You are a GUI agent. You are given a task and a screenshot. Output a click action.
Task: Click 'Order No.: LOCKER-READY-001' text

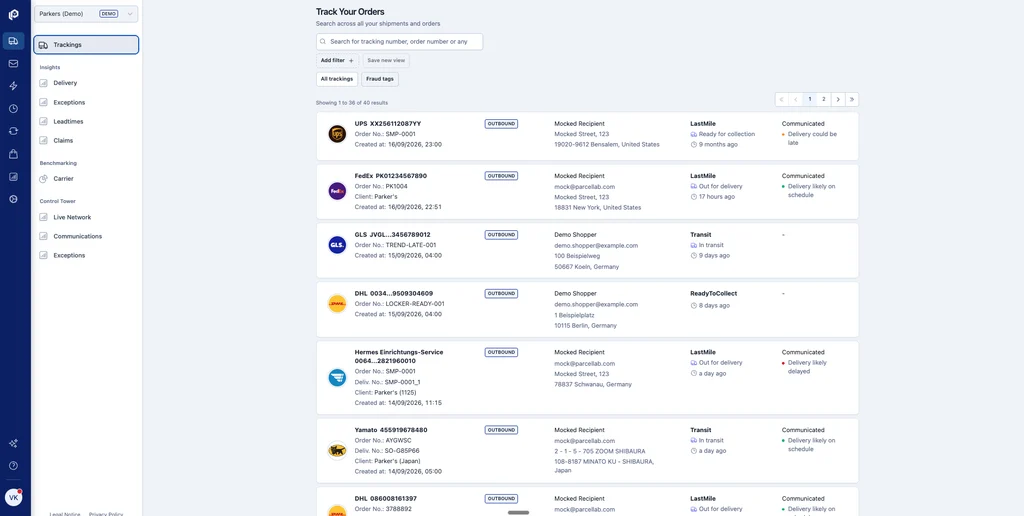(x=400, y=304)
